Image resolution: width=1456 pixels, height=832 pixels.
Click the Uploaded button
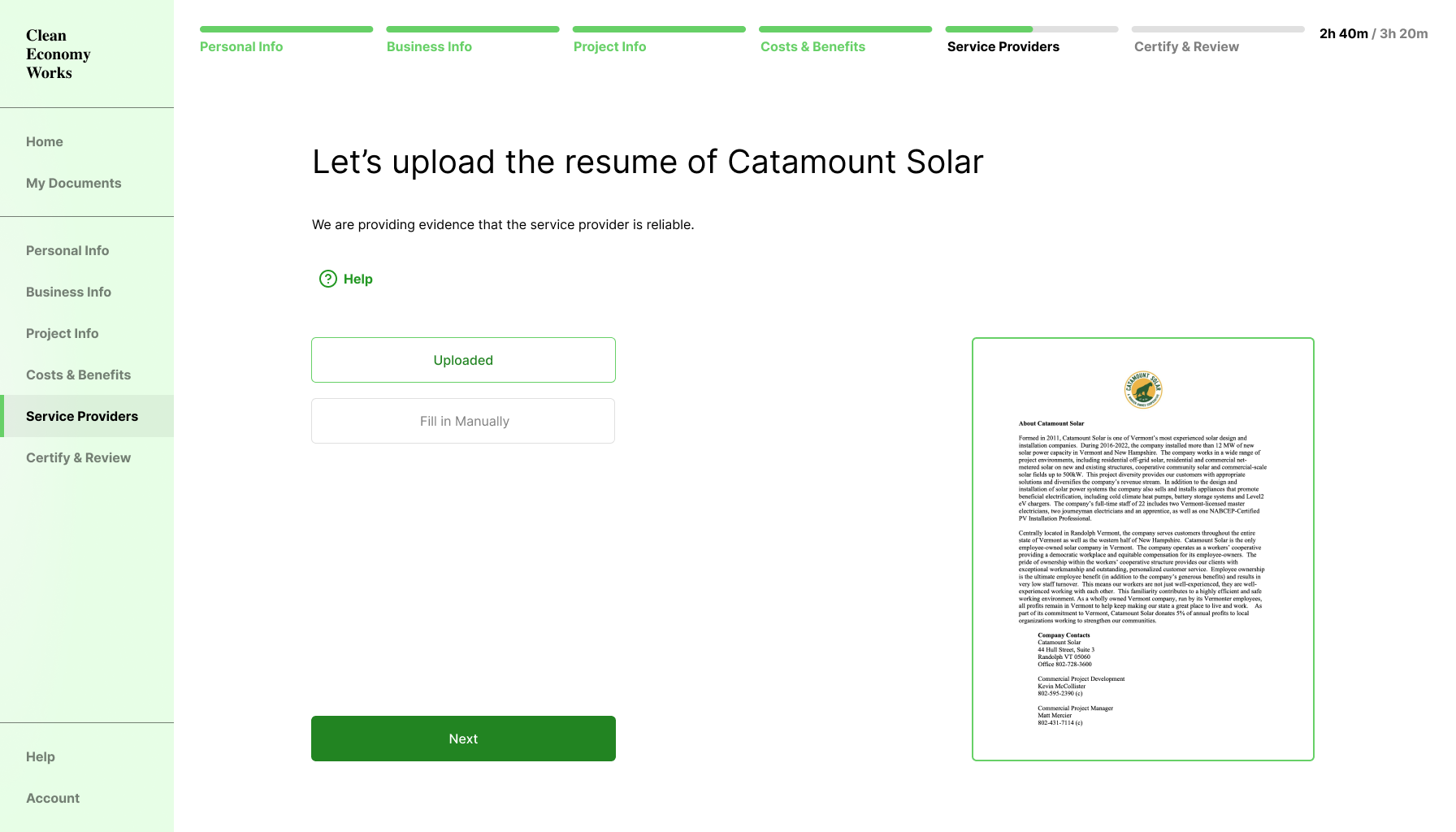[463, 360]
